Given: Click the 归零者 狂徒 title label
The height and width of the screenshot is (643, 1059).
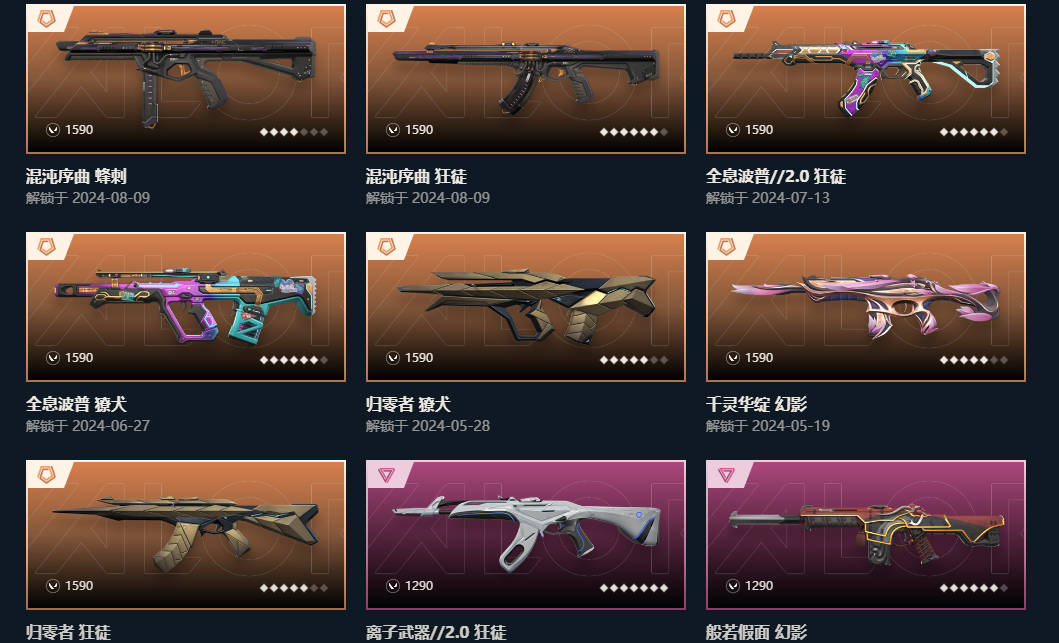Looking at the screenshot, I should coord(68,633).
